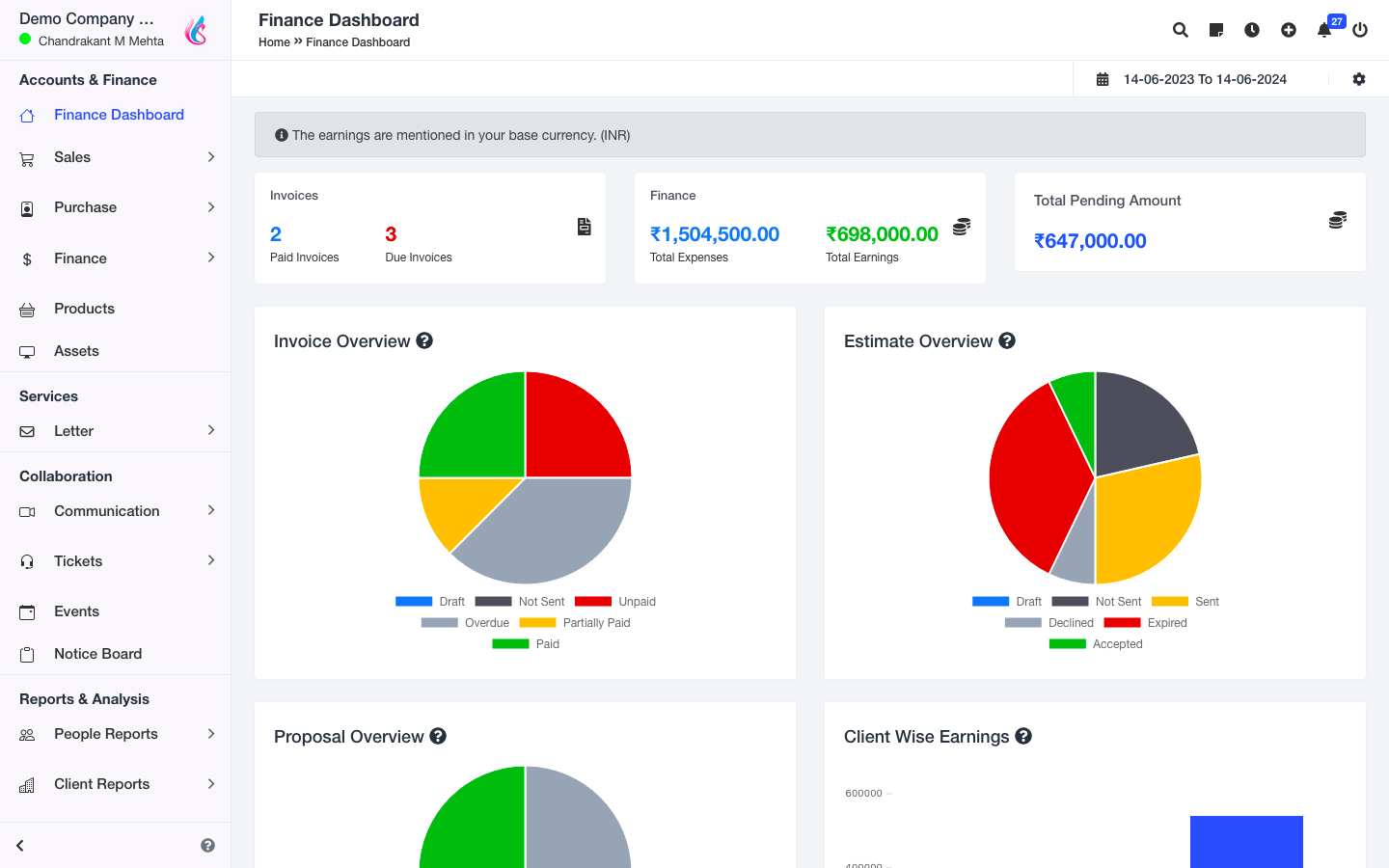Navigate to Home via the breadcrumb link

[274, 41]
